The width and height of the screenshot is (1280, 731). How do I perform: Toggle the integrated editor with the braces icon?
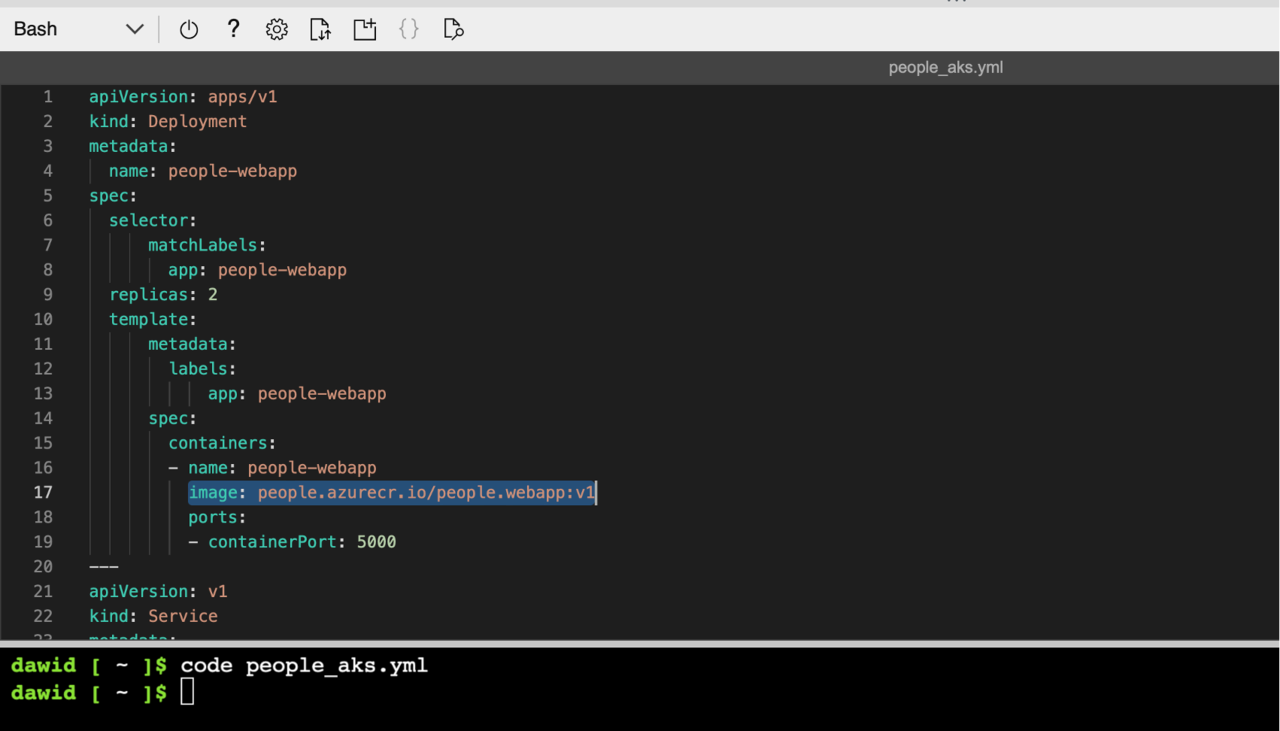(x=408, y=29)
